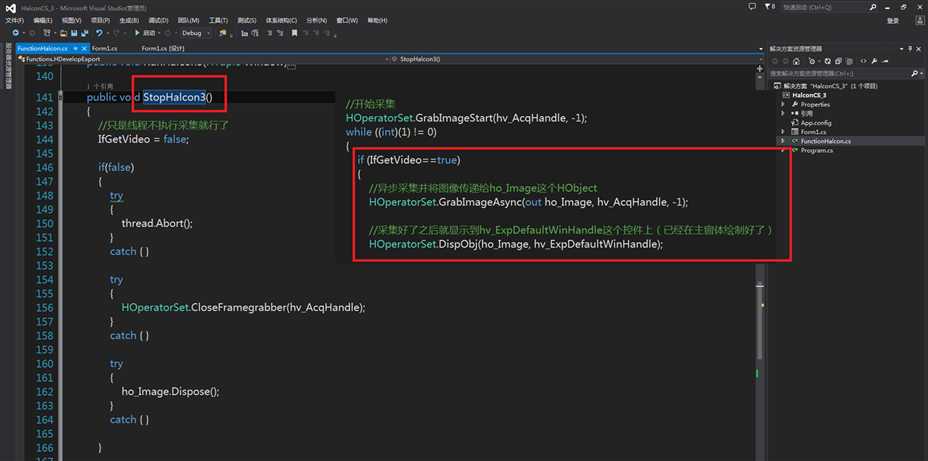Click Collapse All icon in Solution Explorer
The width and height of the screenshot is (928, 461).
point(838,61)
